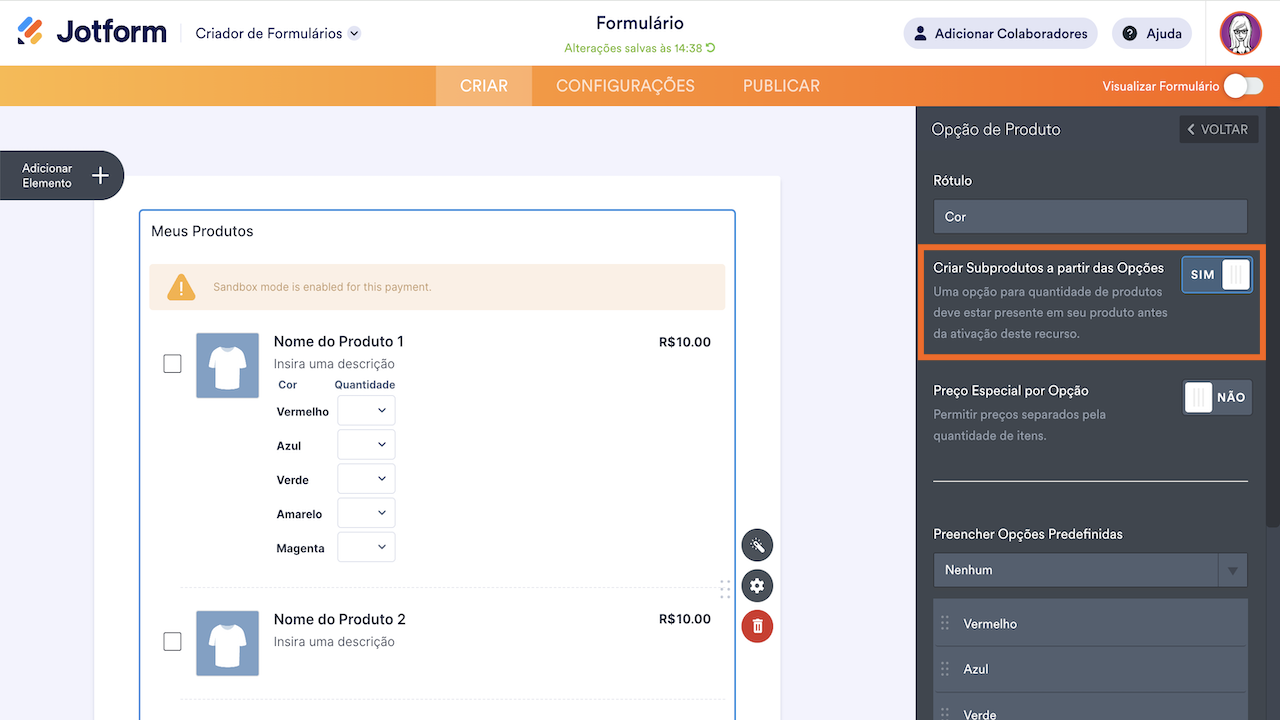Click the collaborator person icon

[921, 33]
